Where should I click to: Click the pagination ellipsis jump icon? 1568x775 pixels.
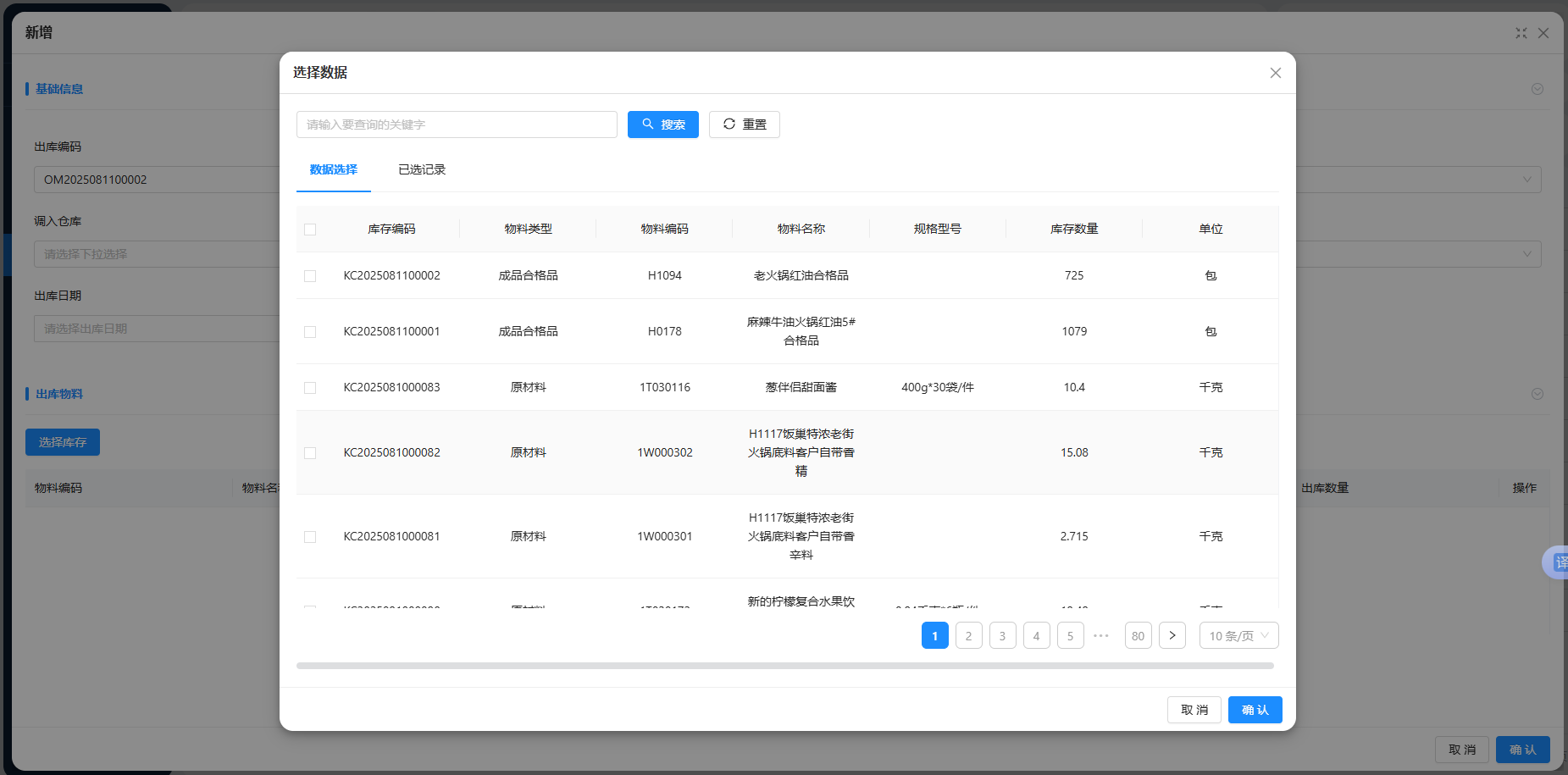pos(1101,635)
